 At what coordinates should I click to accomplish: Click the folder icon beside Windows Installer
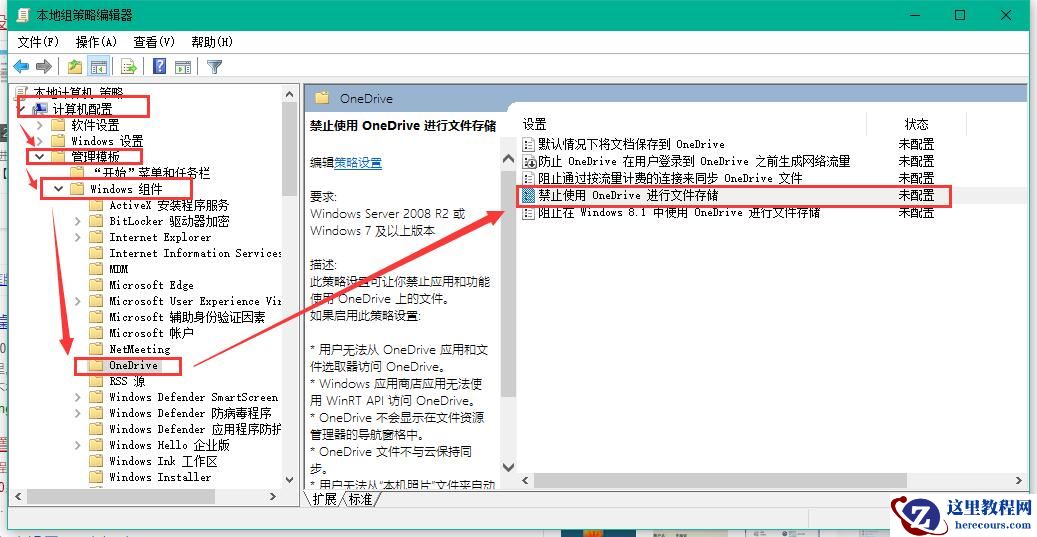97,477
